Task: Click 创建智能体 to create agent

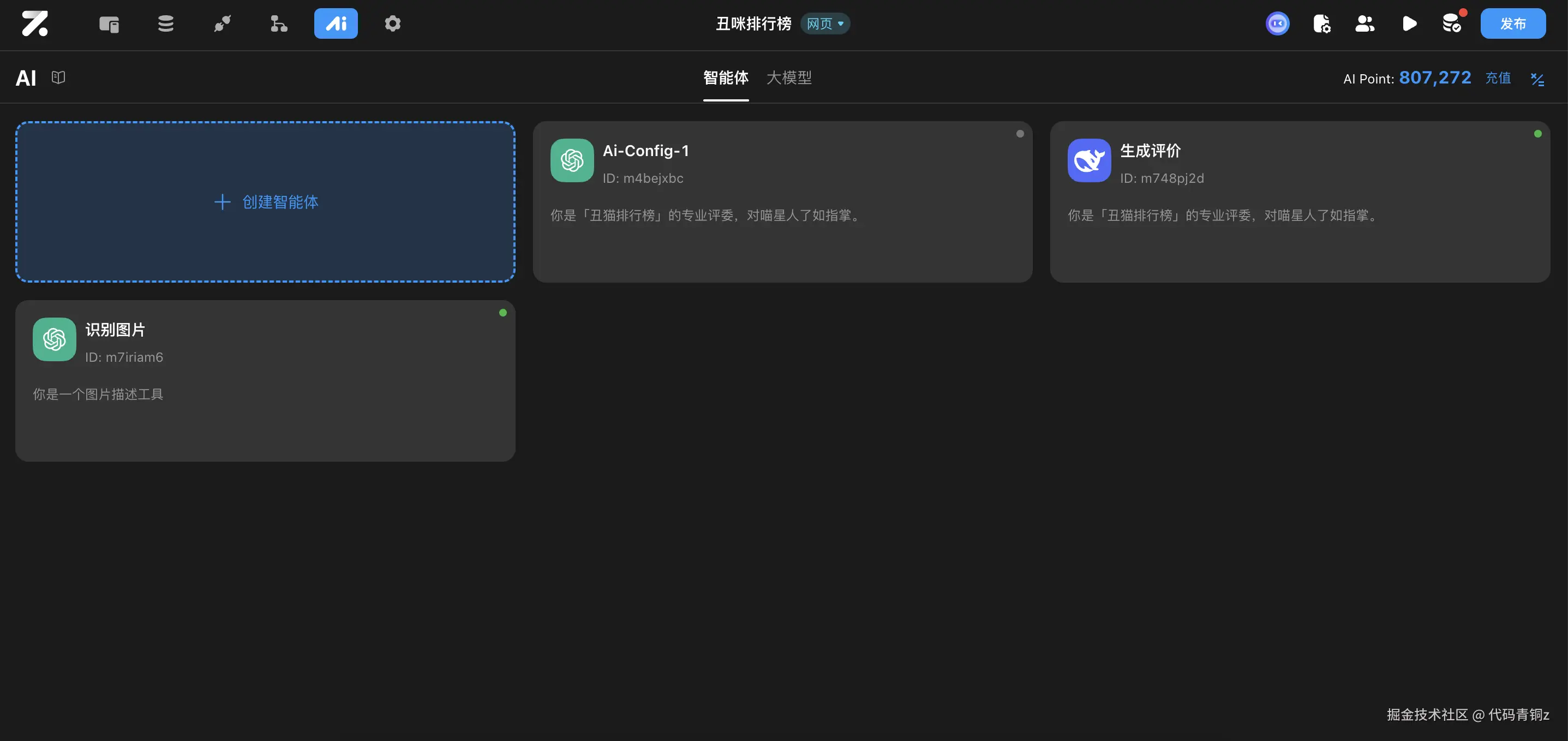Action: pyautogui.click(x=266, y=201)
